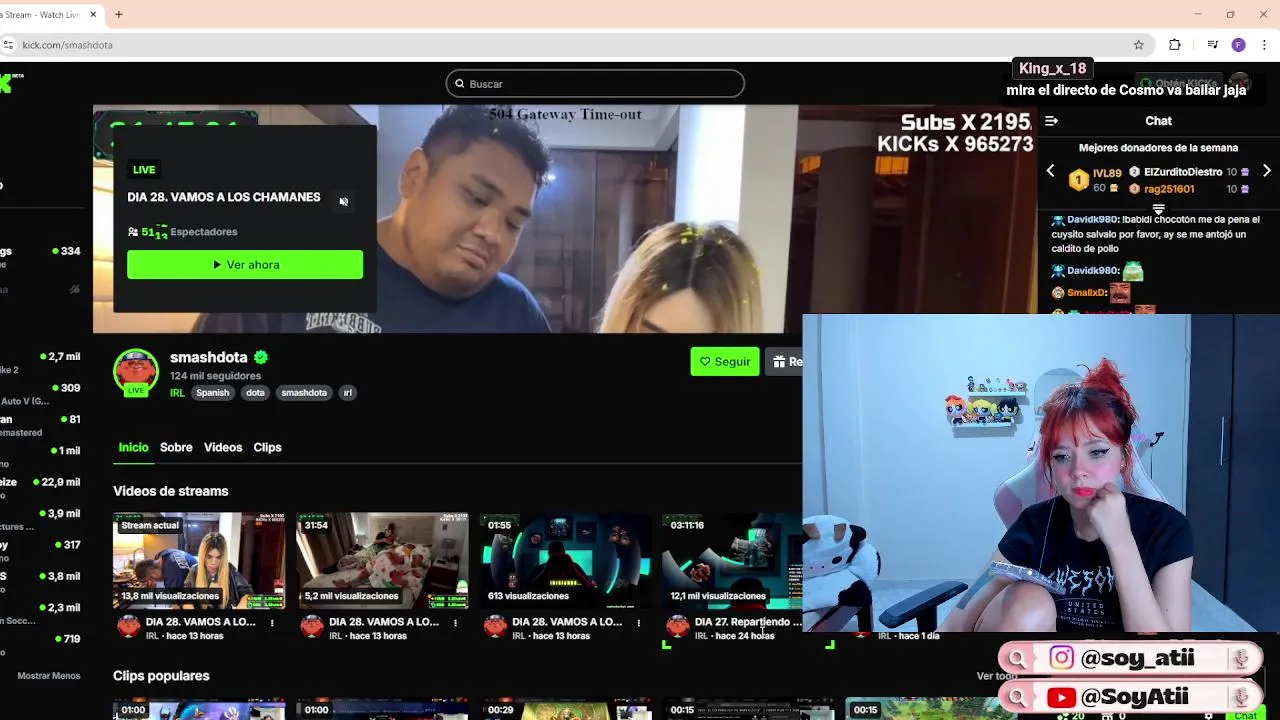Image resolution: width=1280 pixels, height=720 pixels.
Task: Click the DIA 28 live stream title
Action: [x=224, y=197]
